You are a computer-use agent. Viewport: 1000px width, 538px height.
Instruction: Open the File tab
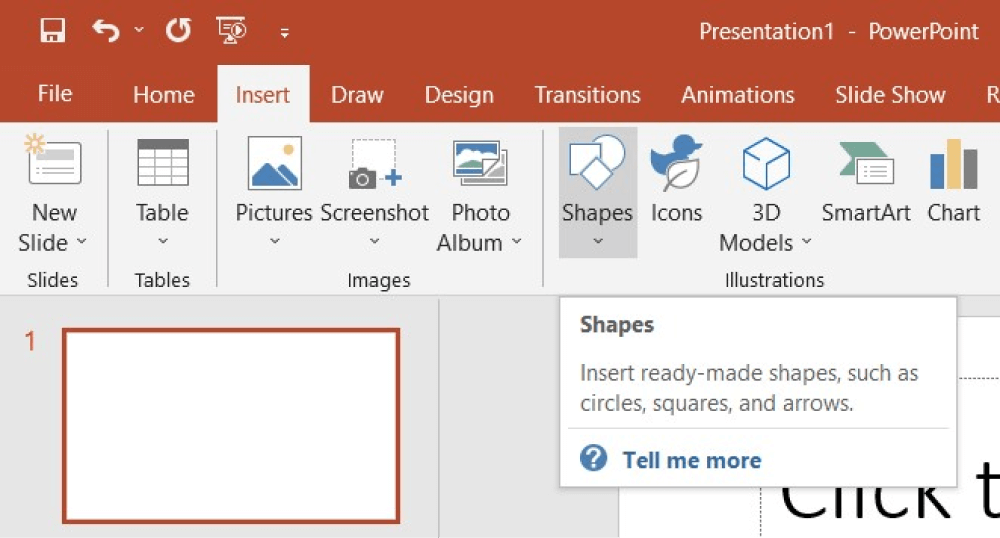[55, 94]
